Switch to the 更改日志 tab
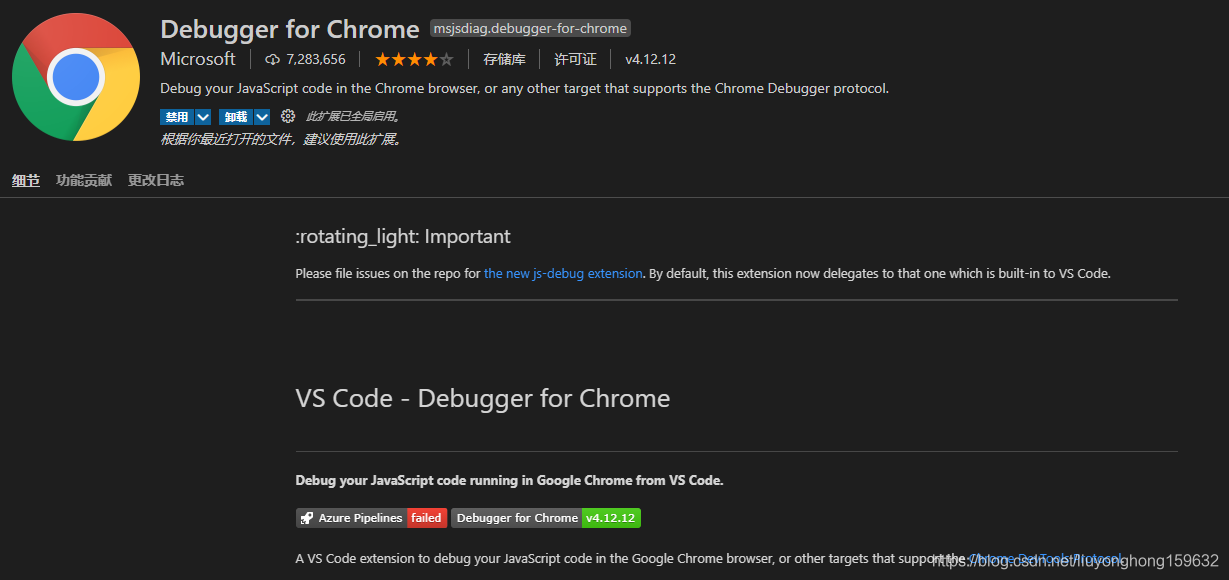Viewport: 1229px width, 580px height. 156,181
